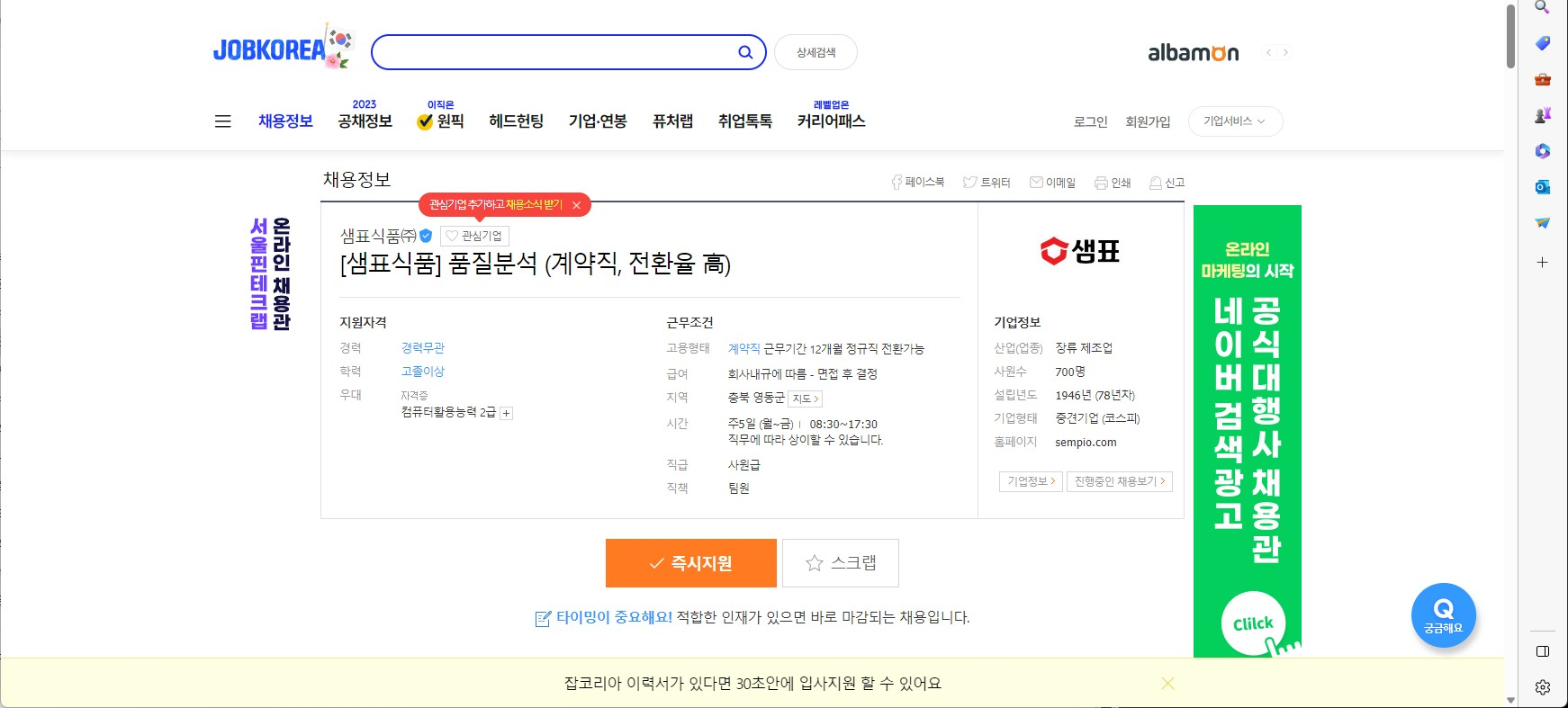Click the next arrow beside albamon

click(x=1285, y=52)
